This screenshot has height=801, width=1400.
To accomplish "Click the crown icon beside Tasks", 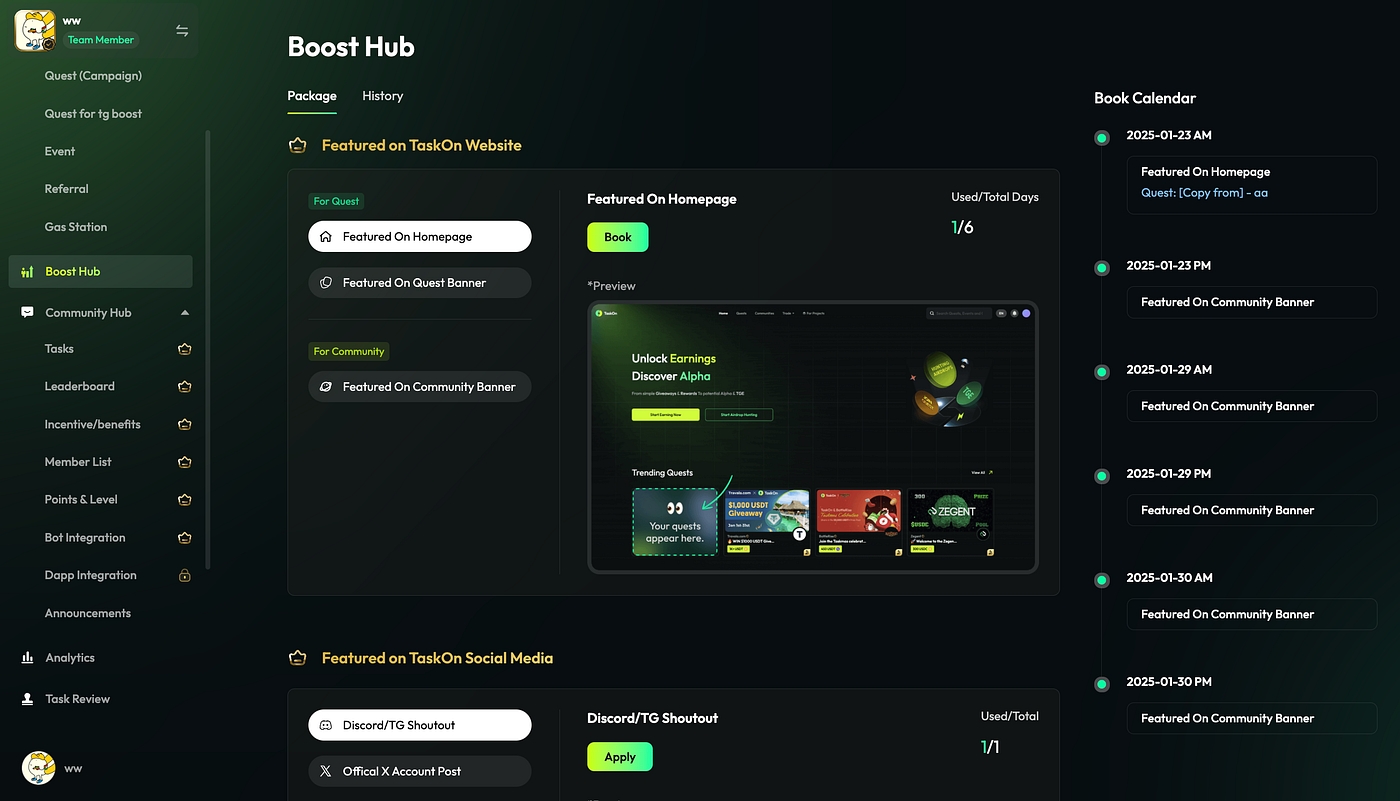I will [184, 349].
